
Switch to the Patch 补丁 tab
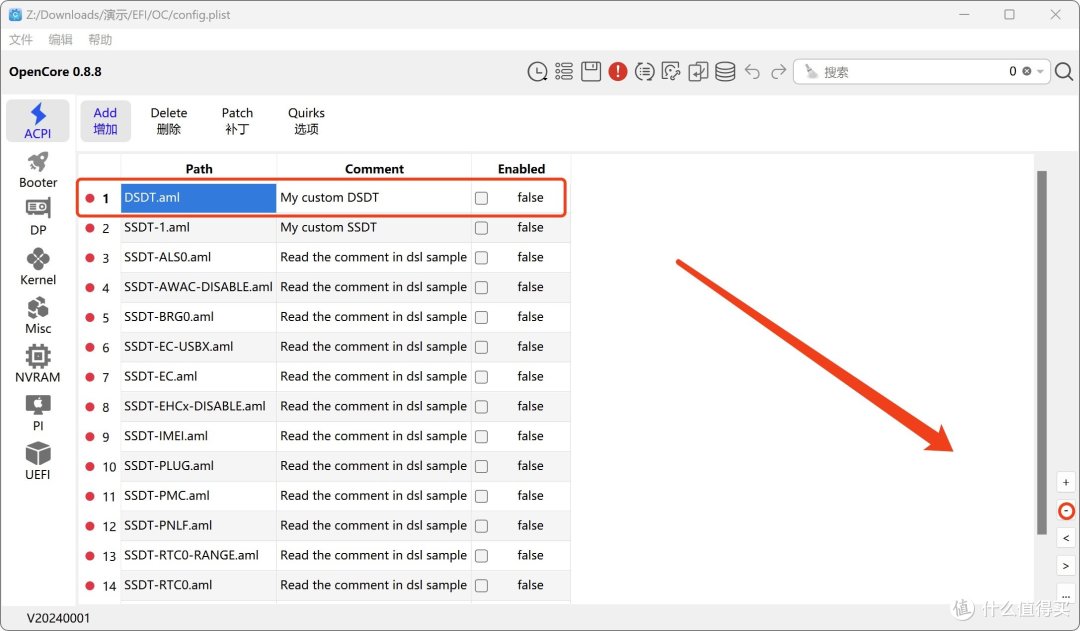(x=237, y=121)
